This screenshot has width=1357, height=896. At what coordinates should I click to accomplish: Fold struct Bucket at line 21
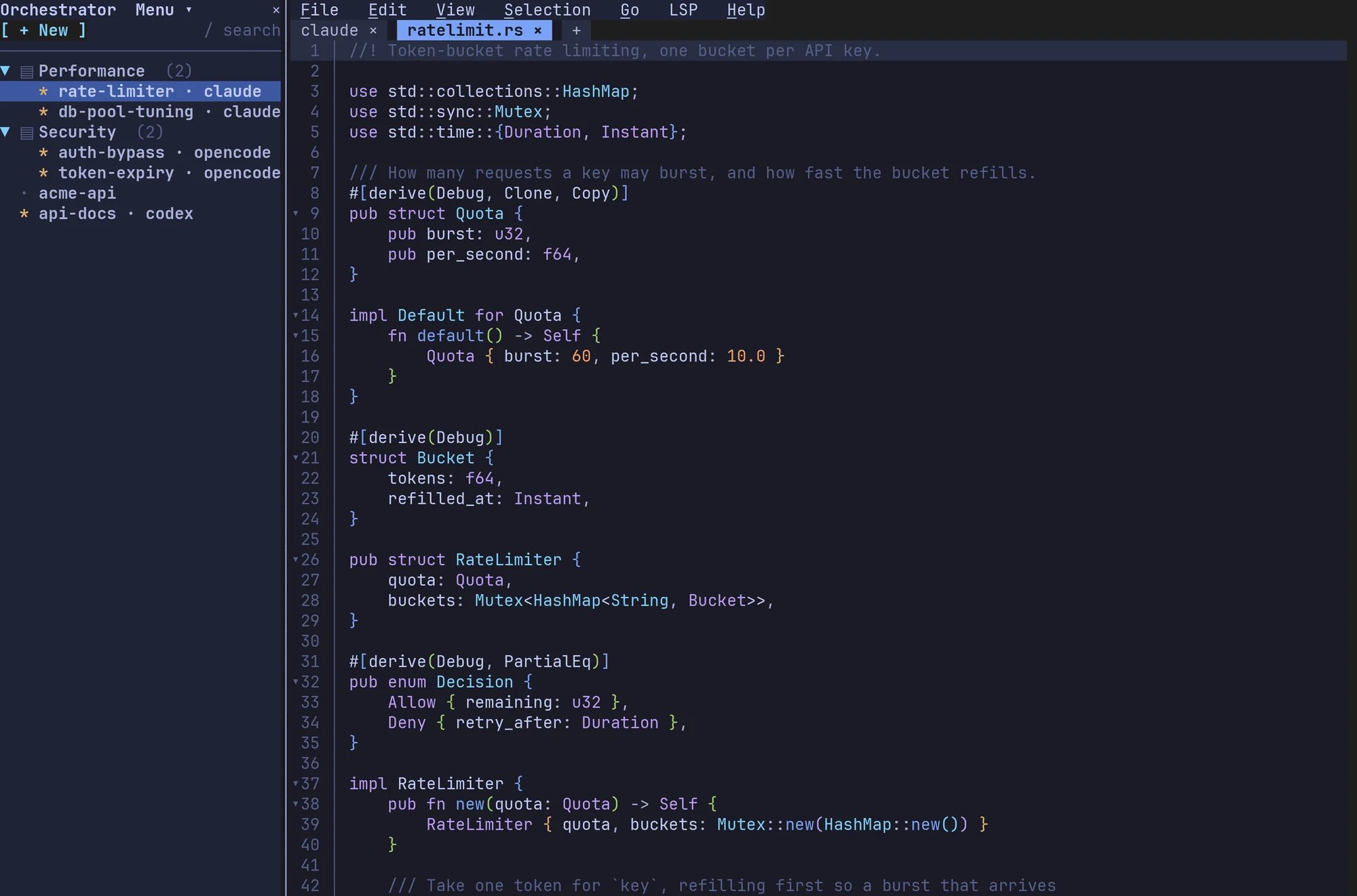(x=296, y=457)
